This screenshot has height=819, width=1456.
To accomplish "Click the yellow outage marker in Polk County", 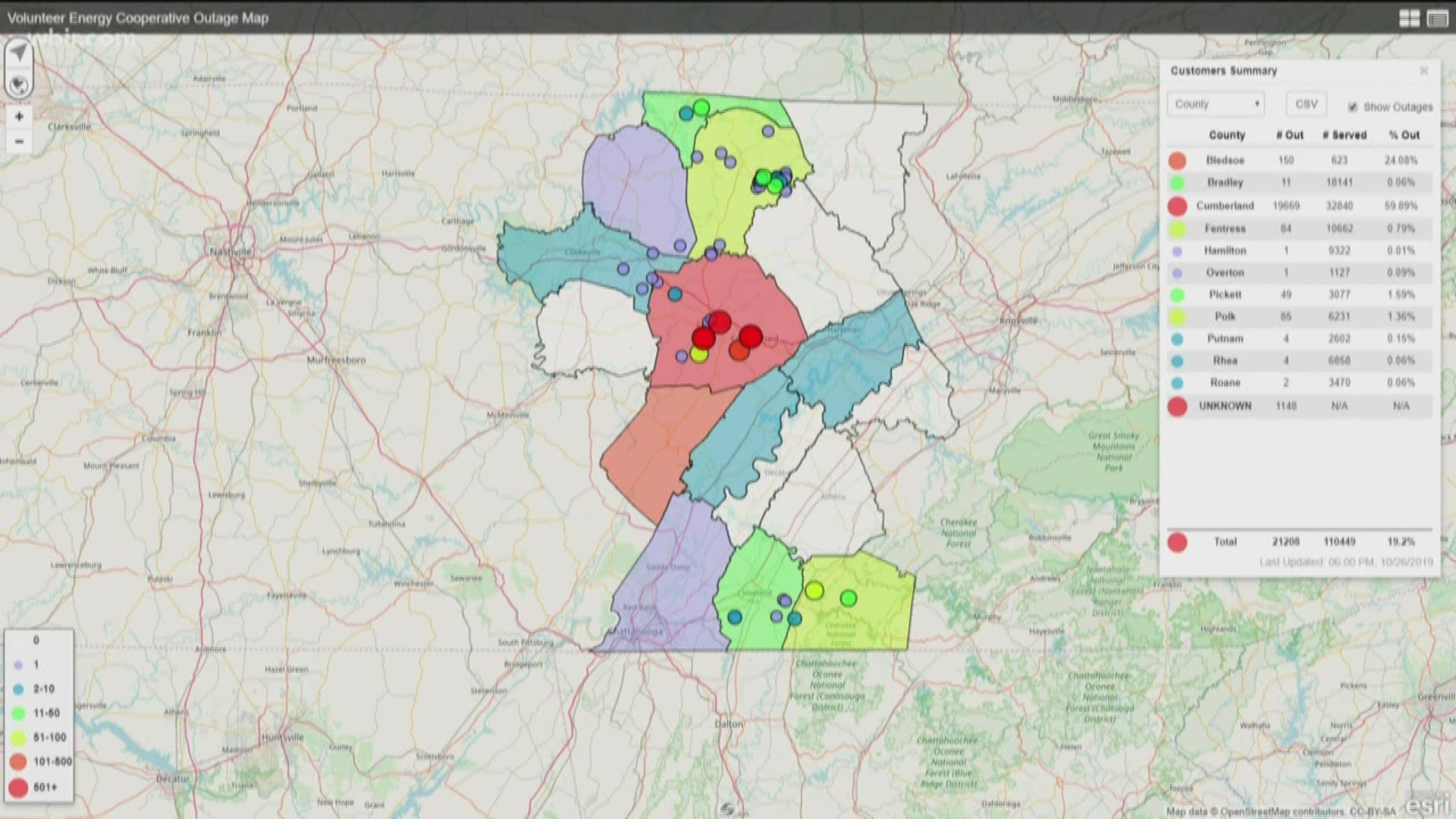I will [814, 590].
